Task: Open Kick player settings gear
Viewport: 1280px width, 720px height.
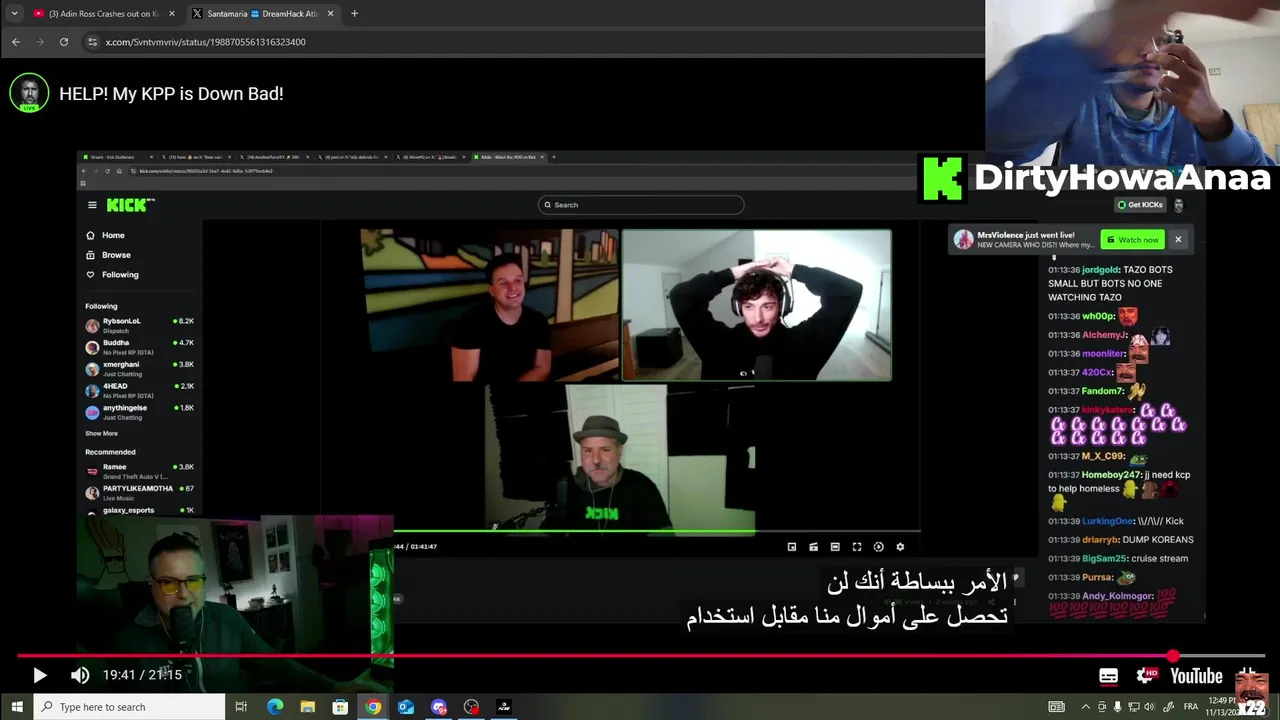Action: pos(900,547)
